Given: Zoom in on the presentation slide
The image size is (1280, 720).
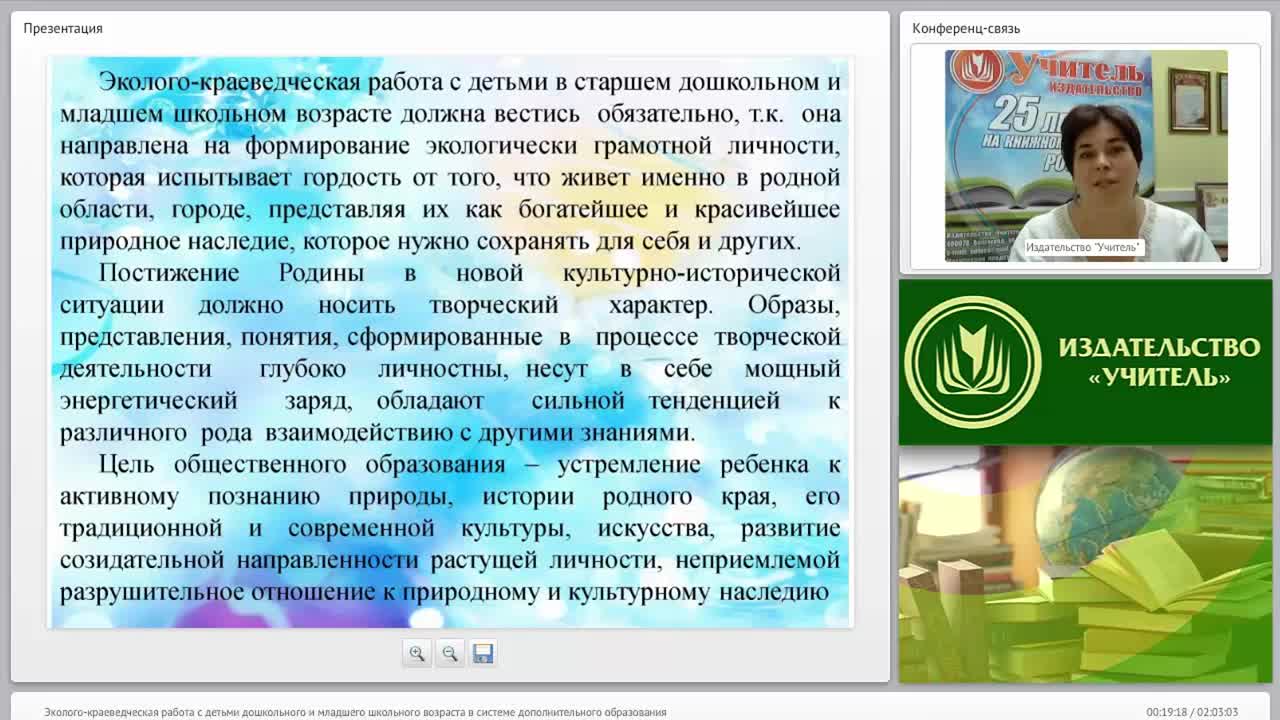Looking at the screenshot, I should coord(417,653).
